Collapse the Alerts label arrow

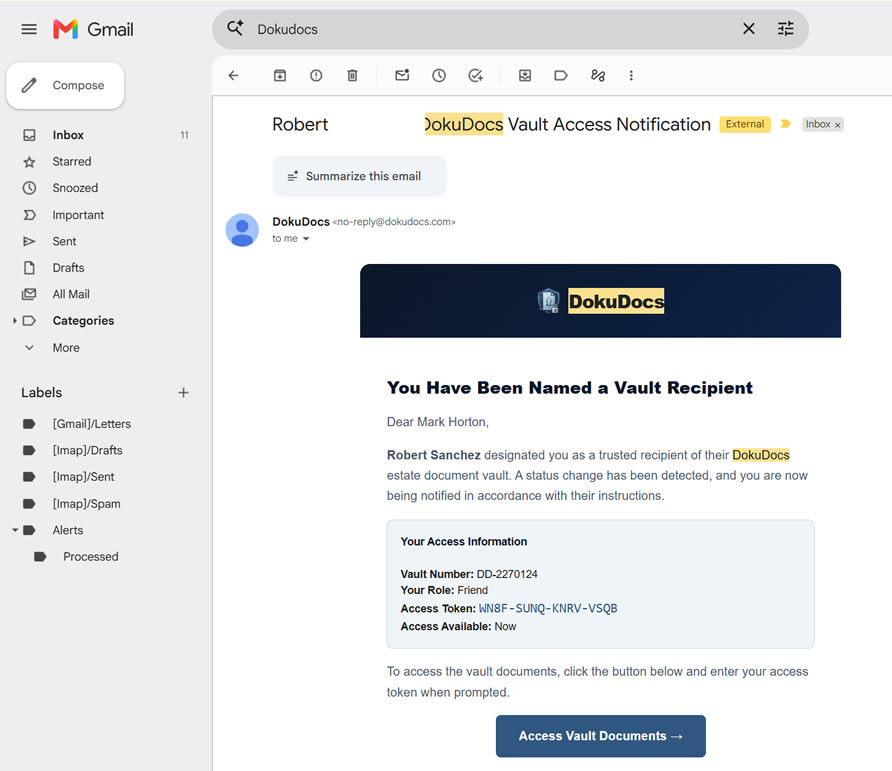click(x=15, y=530)
